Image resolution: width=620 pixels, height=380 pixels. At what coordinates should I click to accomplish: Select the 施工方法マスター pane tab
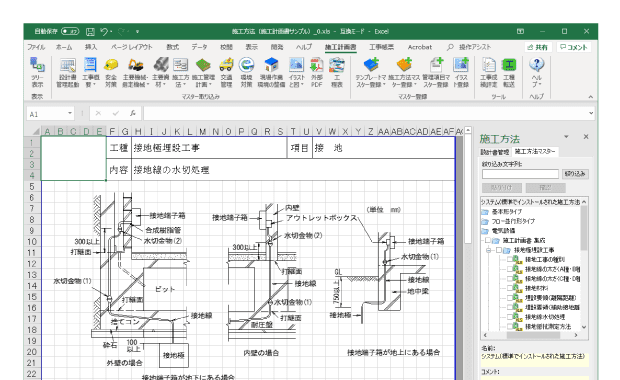pyautogui.click(x=535, y=152)
